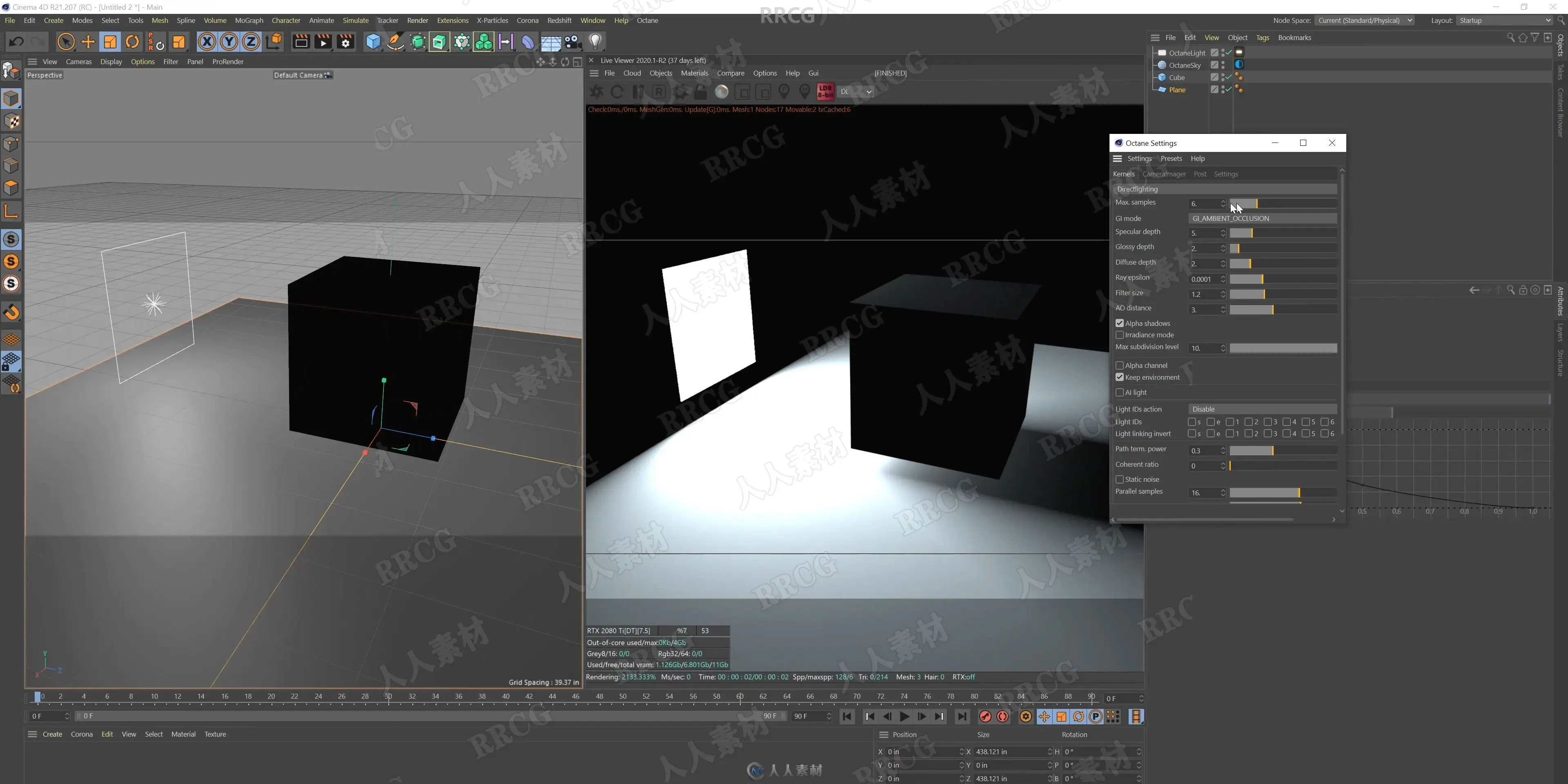1568x784 pixels.
Task: Open the Render Settings gear clapperboard icon
Action: click(x=346, y=41)
